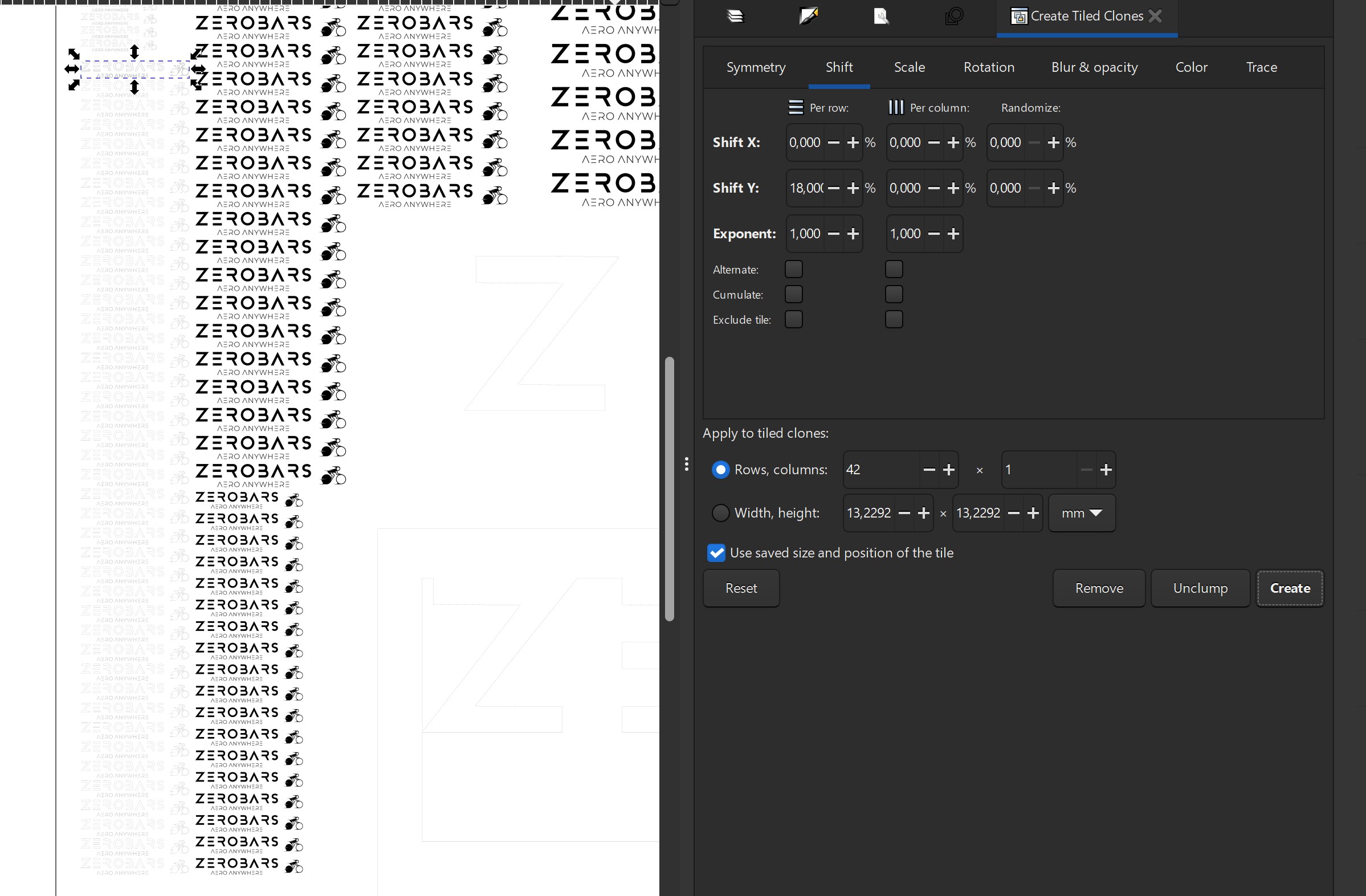1366x896 pixels.
Task: Click the three-dot panel divider handle
Action: (687, 464)
